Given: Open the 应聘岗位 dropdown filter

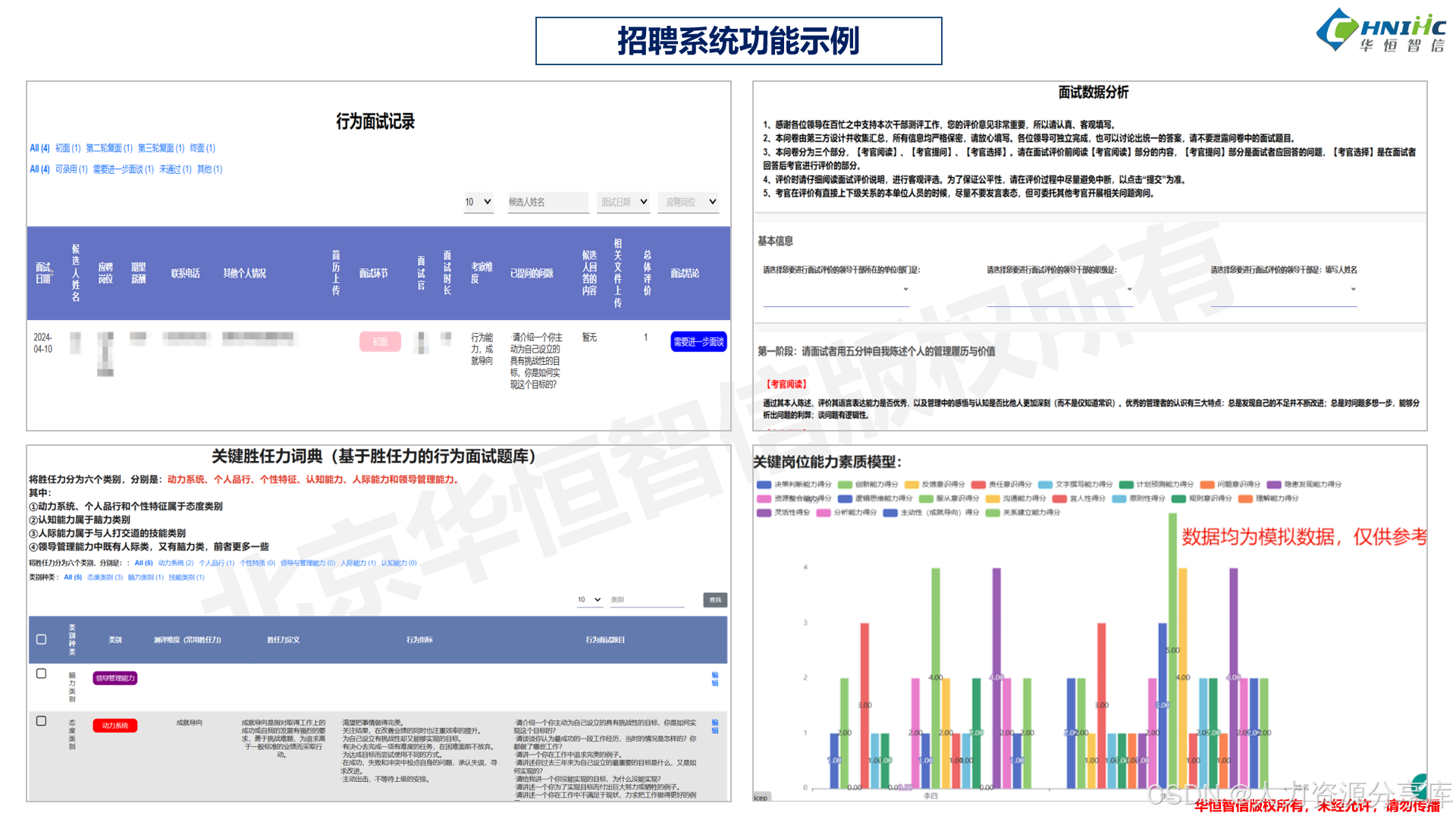Looking at the screenshot, I should click(689, 202).
